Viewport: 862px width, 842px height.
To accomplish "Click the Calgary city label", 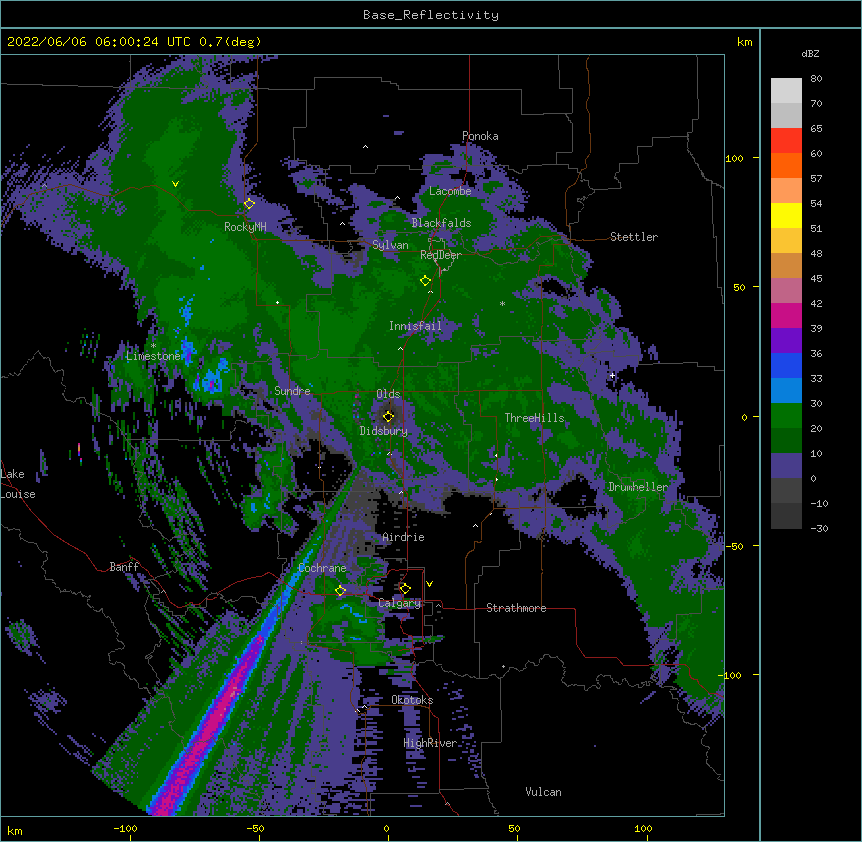I will 399,603.
